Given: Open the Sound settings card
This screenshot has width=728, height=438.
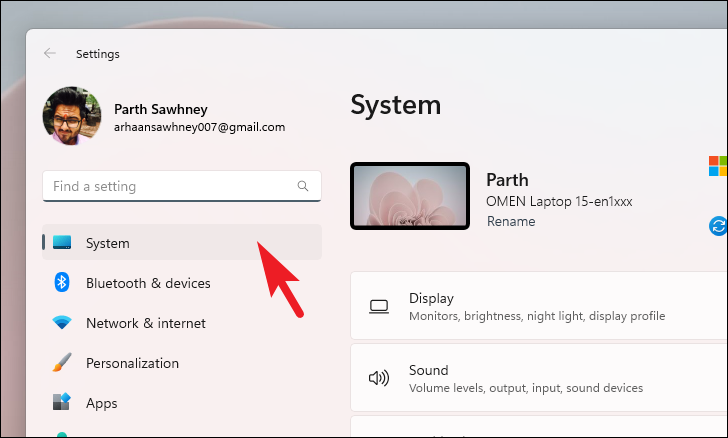Looking at the screenshot, I should [x=539, y=378].
